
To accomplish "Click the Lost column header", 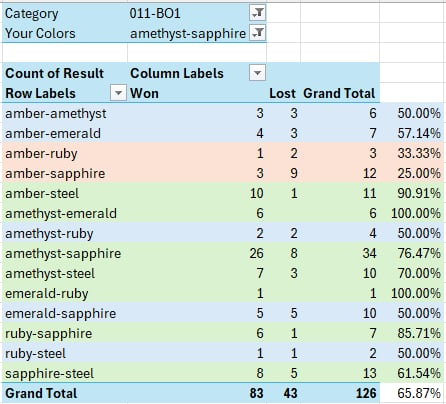I will [x=283, y=93].
